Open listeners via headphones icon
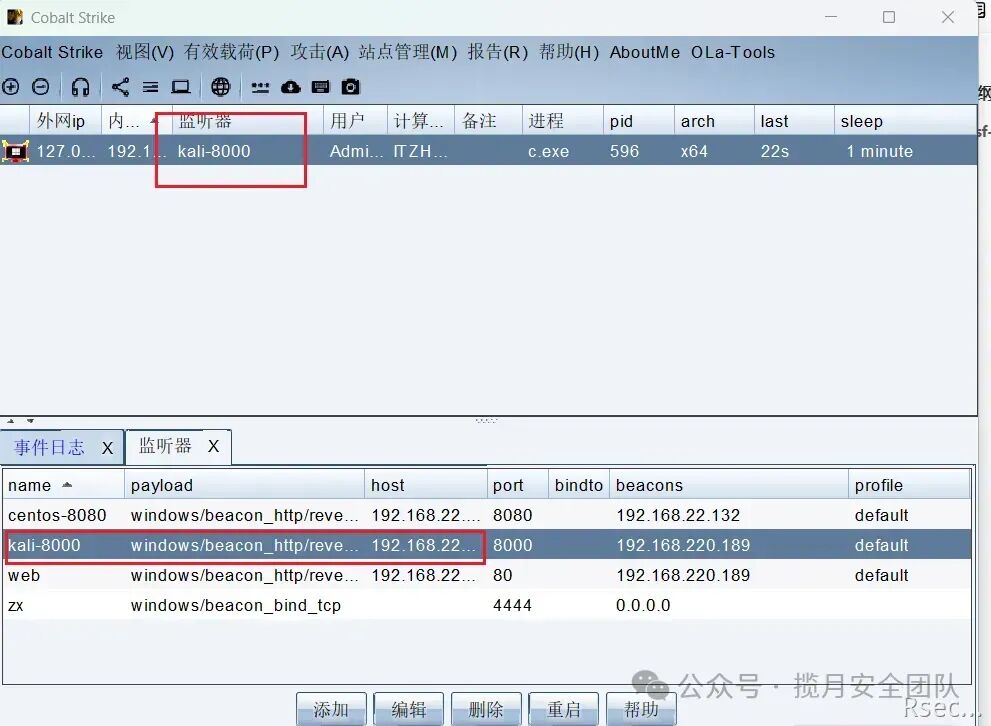This screenshot has width=991, height=726. pyautogui.click(x=80, y=87)
